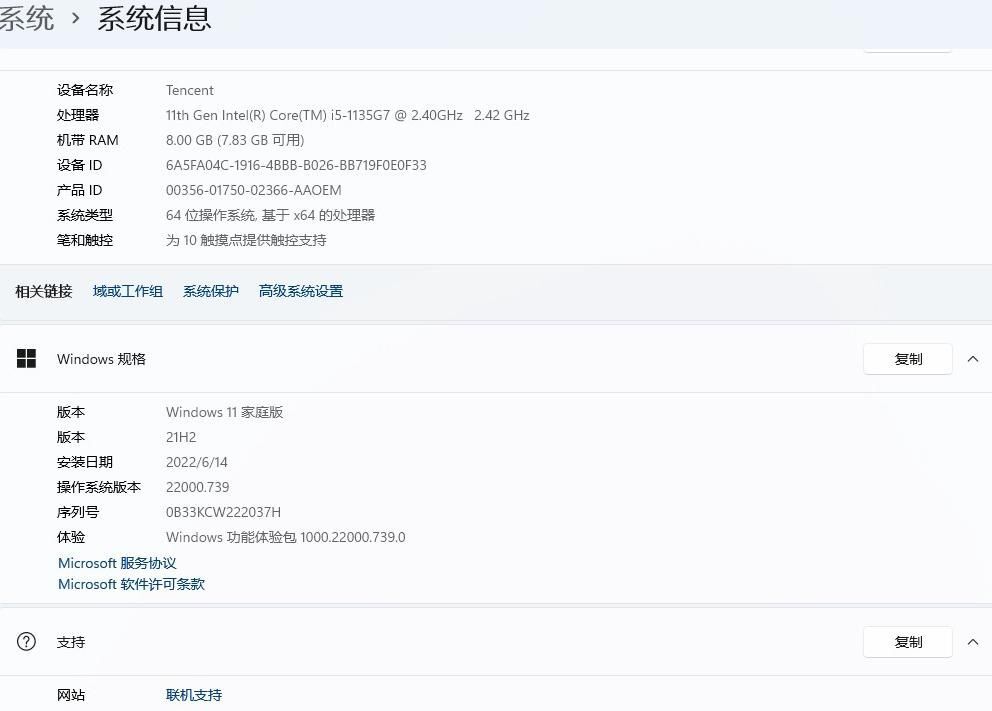Screen dimensions: 992x711
Task: Collapse the 支持 section chevron
Action: click(x=973, y=642)
